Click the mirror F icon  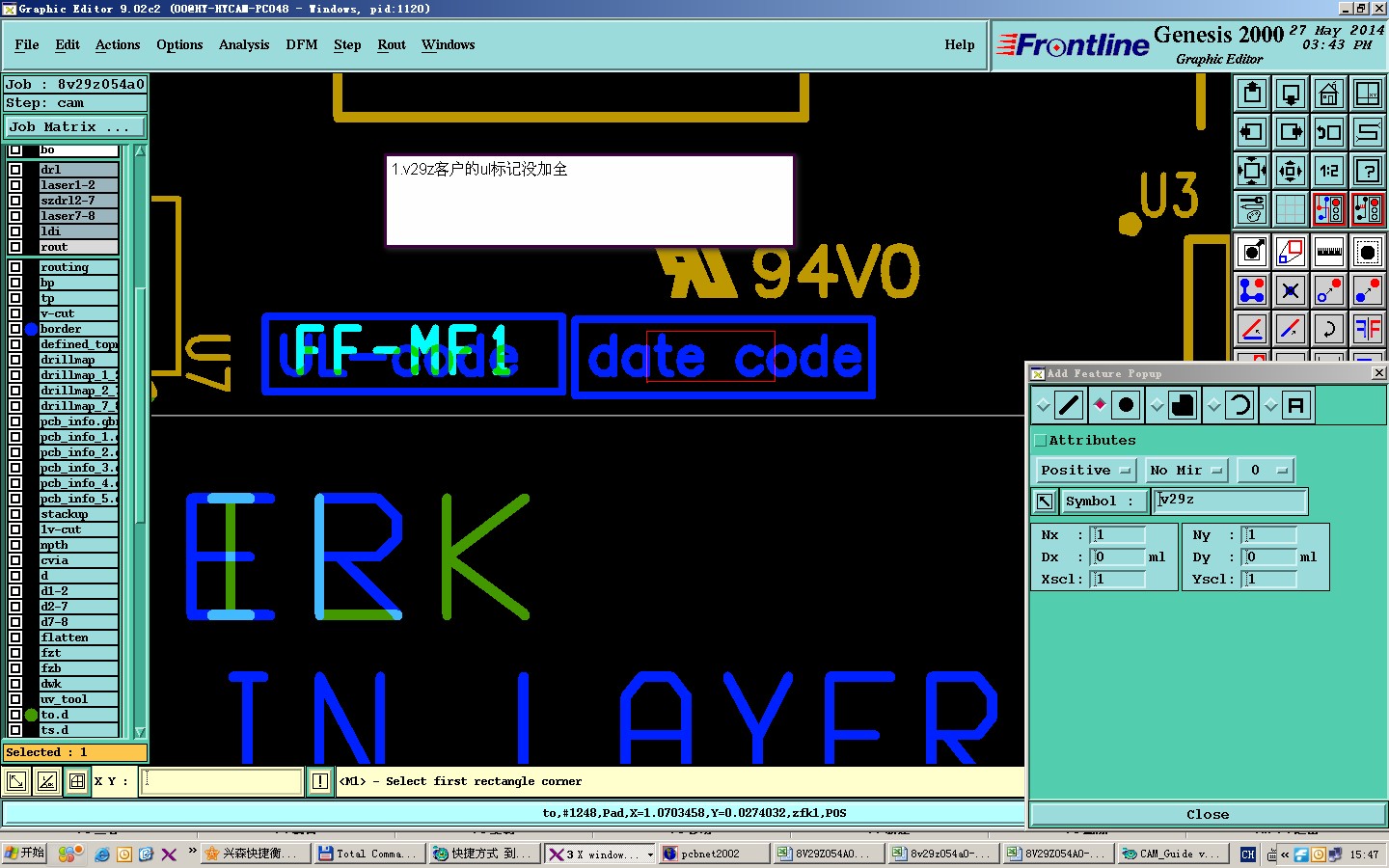coord(1368,329)
